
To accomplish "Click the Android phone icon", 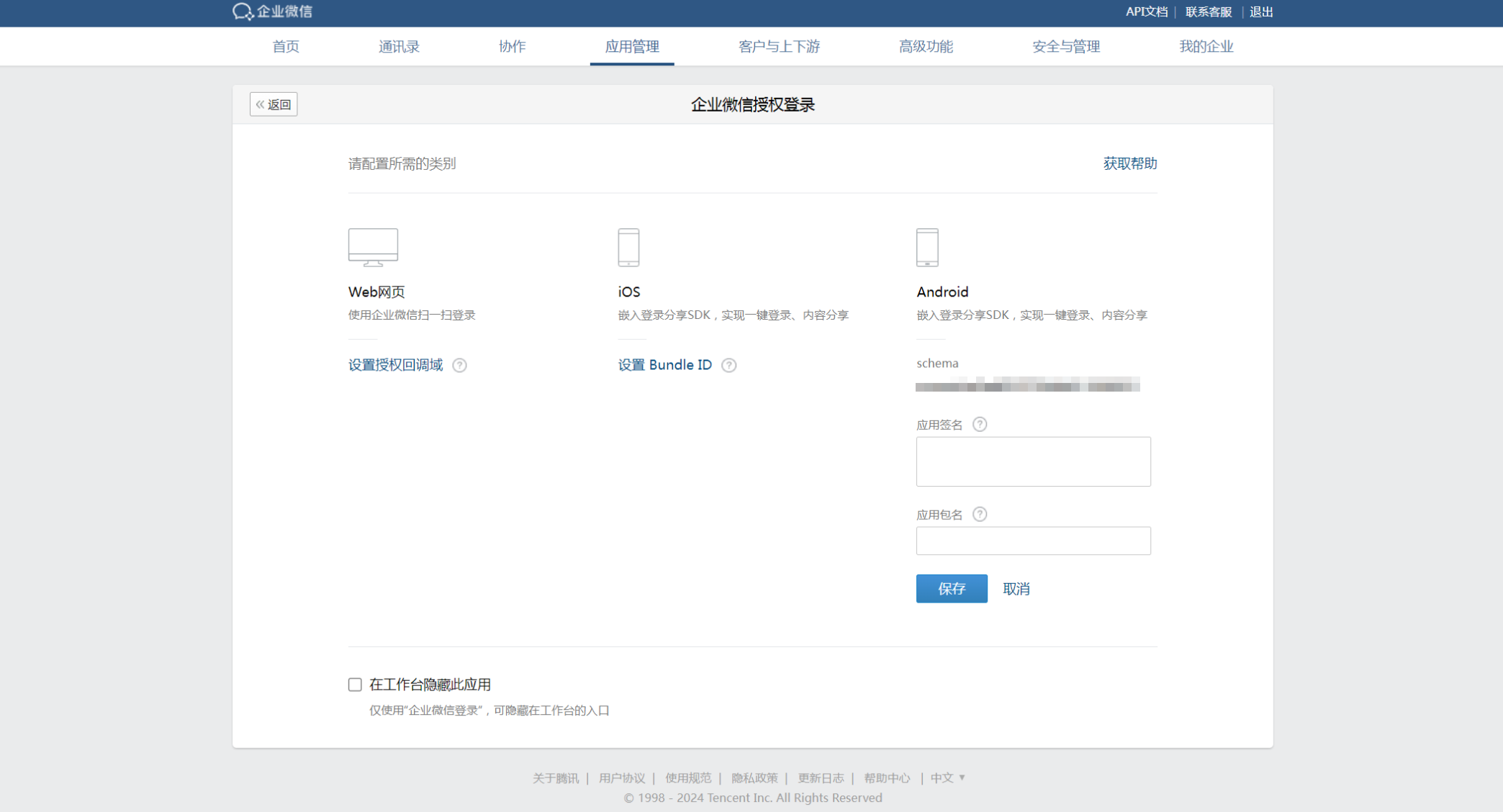I will 927,247.
